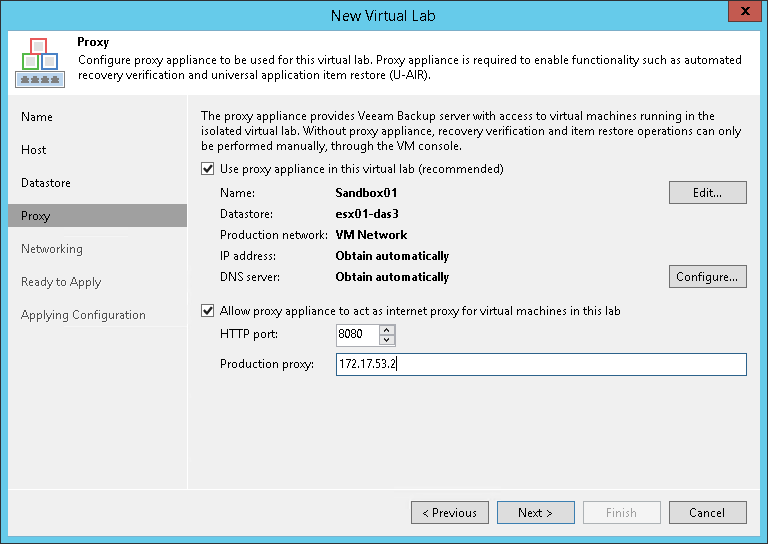This screenshot has height=544, width=768.
Task: Click the Production proxy address field
Action: click(541, 365)
